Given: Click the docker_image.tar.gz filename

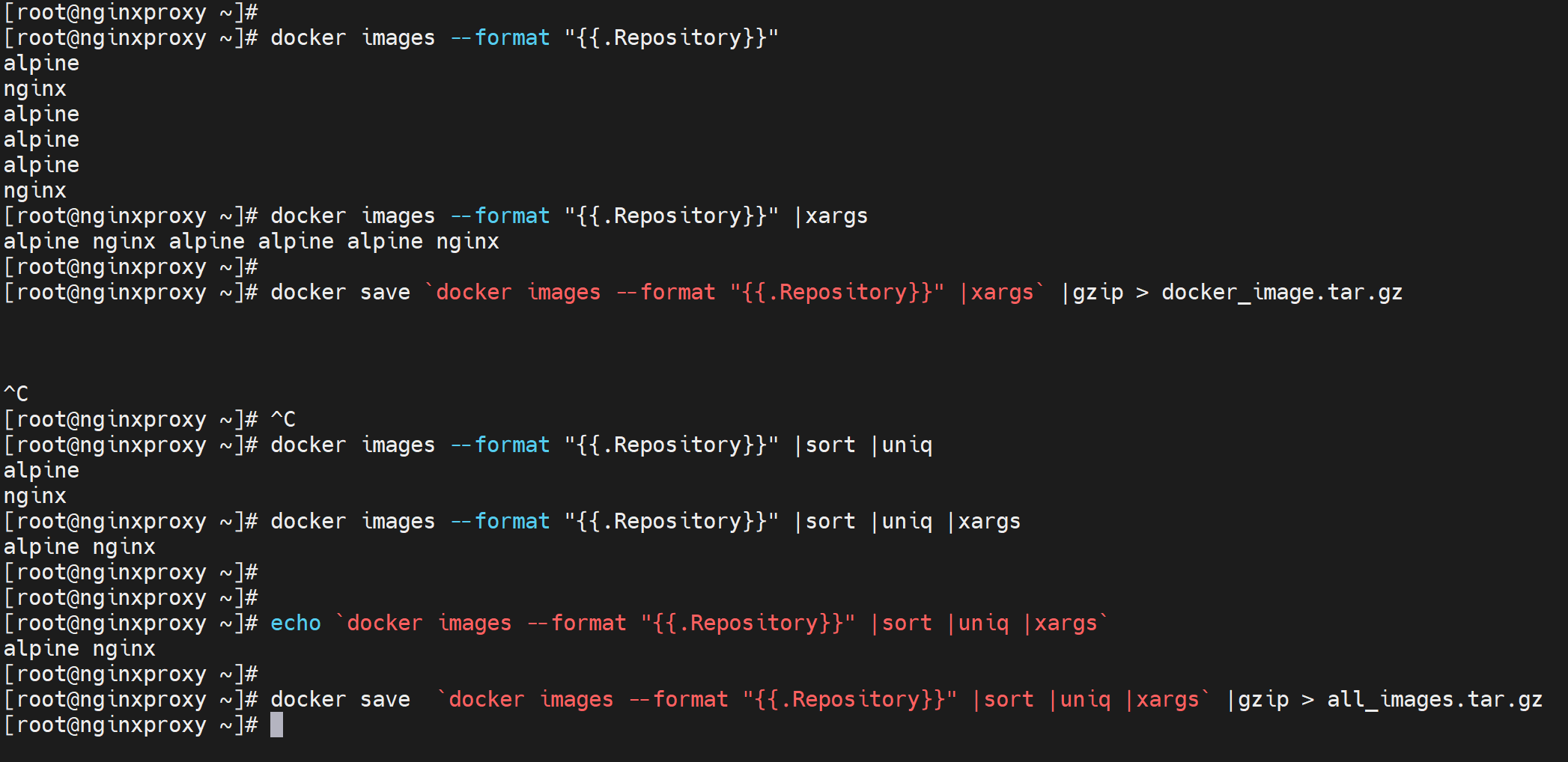Looking at the screenshot, I should 1281,292.
